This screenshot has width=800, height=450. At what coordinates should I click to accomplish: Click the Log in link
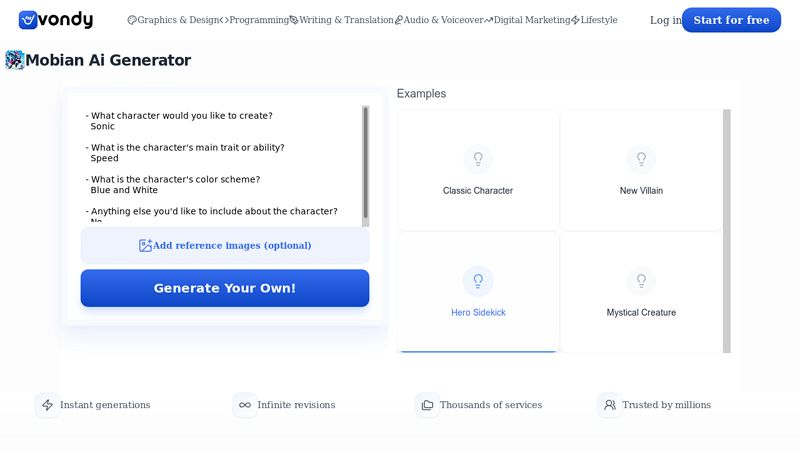coord(666,20)
